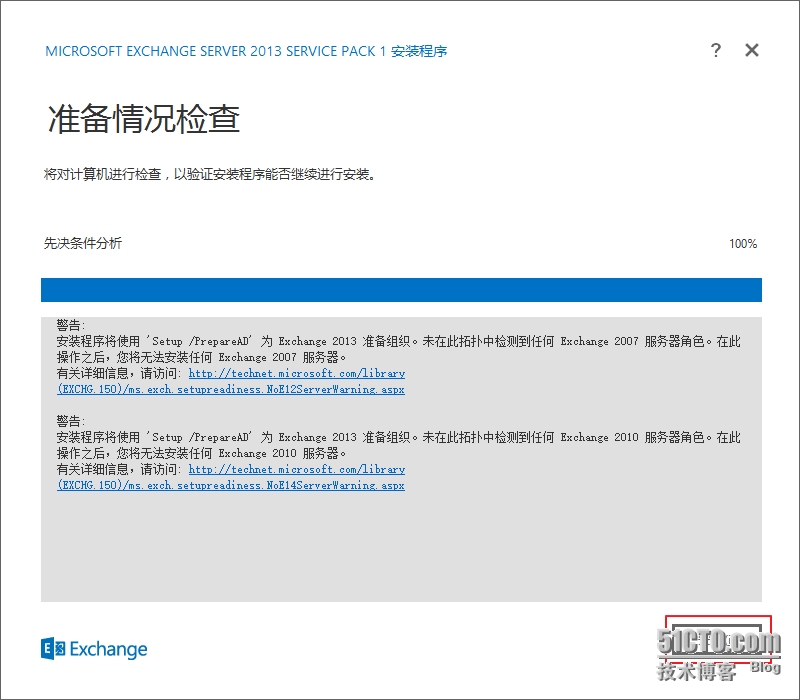The image size is (800, 700).
Task: Click the Exchange logo at bottom left
Action: [x=54, y=649]
